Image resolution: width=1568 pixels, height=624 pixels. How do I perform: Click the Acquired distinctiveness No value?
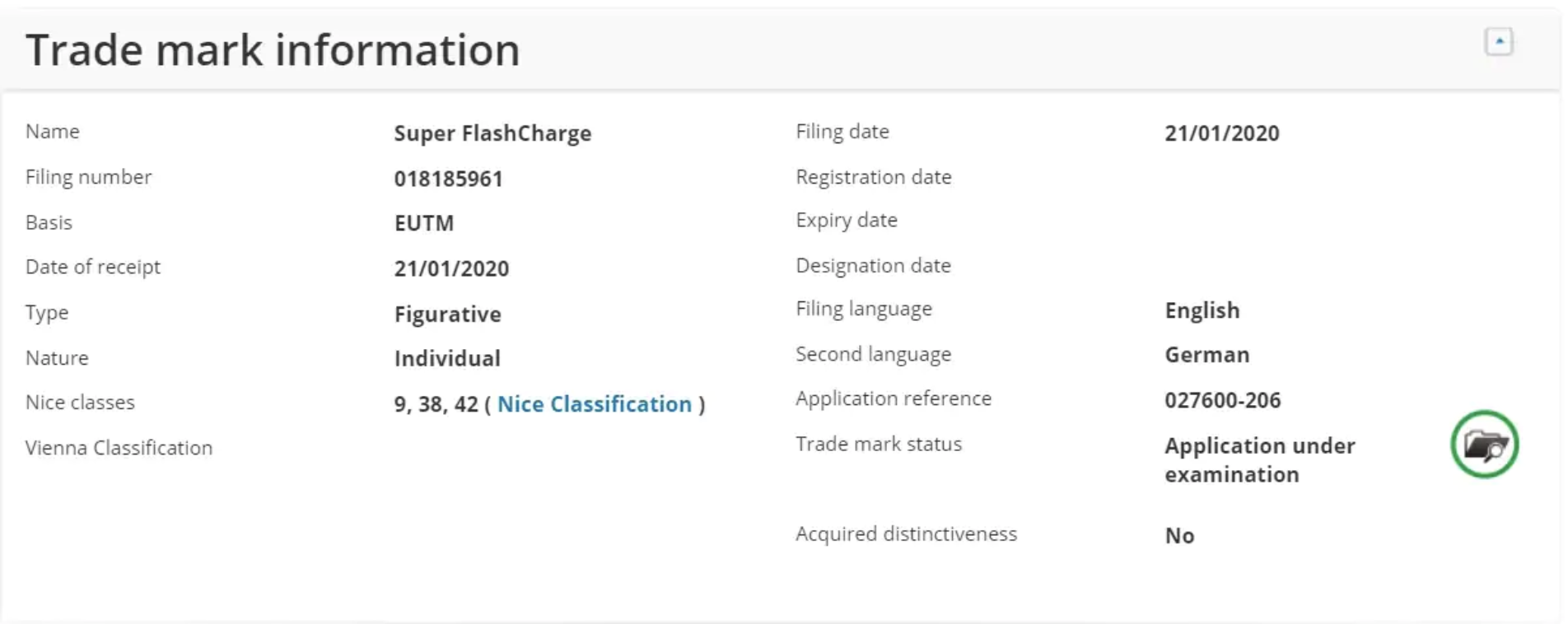(1179, 536)
